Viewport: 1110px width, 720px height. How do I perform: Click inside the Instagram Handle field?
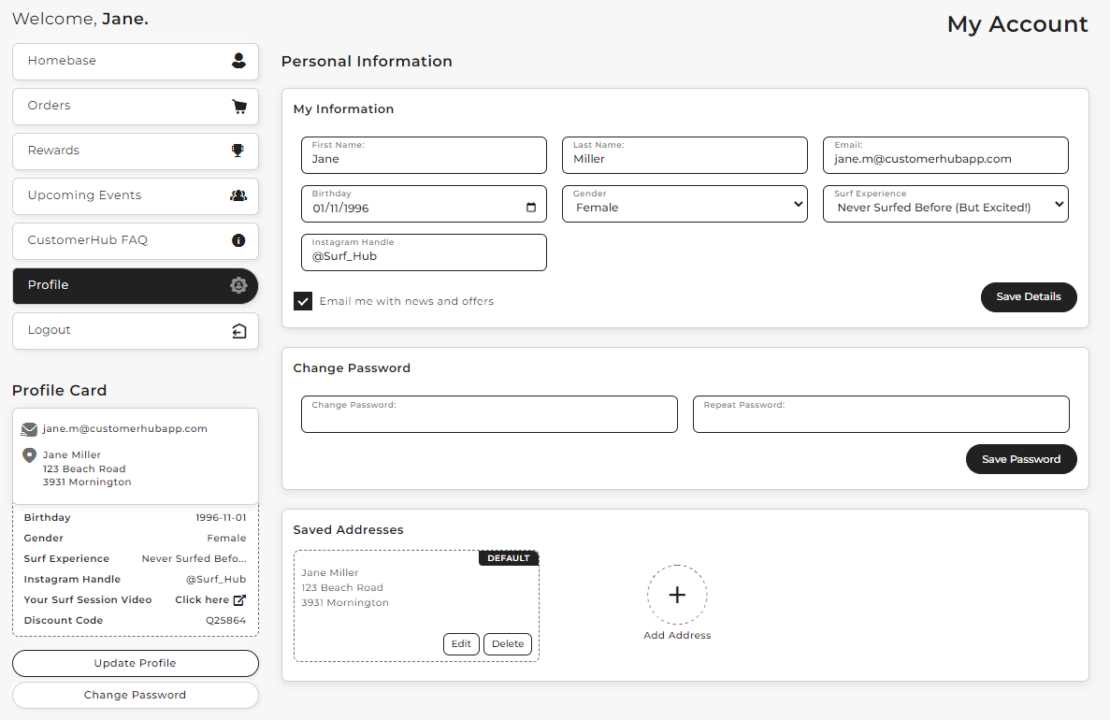click(x=423, y=256)
